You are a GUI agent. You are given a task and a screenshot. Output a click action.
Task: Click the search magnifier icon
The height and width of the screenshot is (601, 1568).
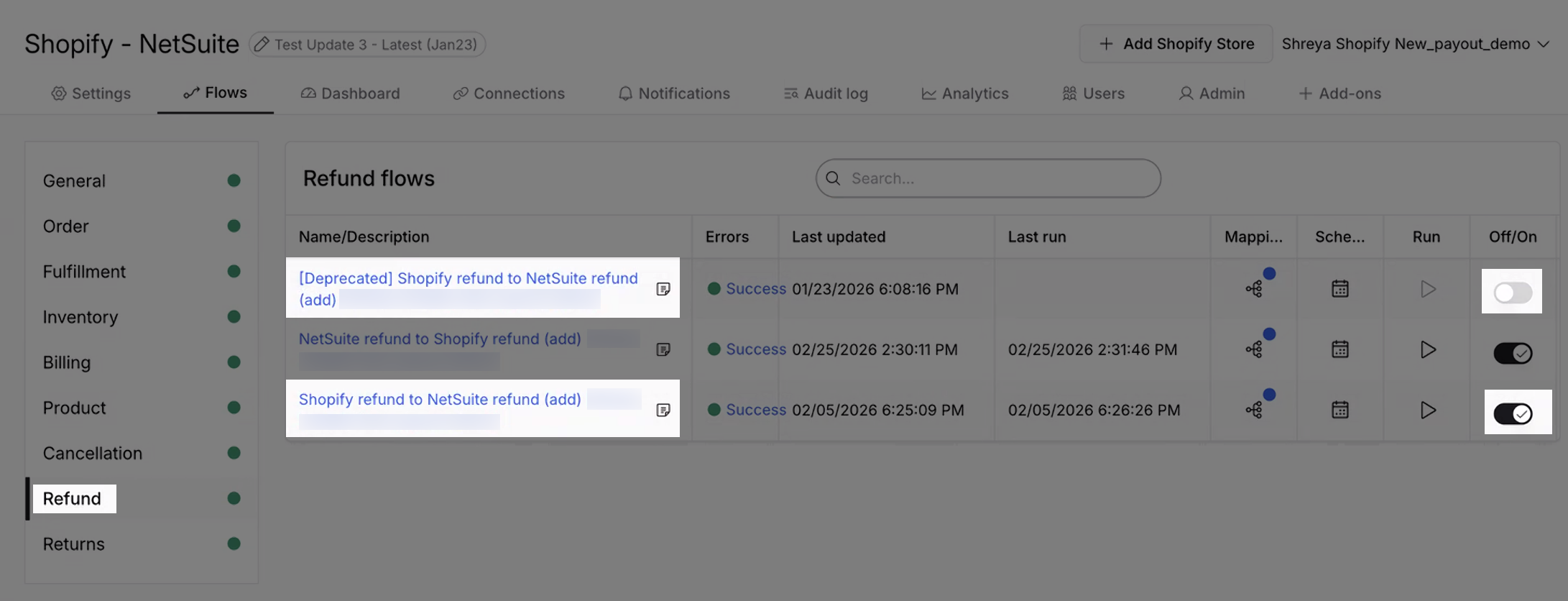click(x=834, y=178)
